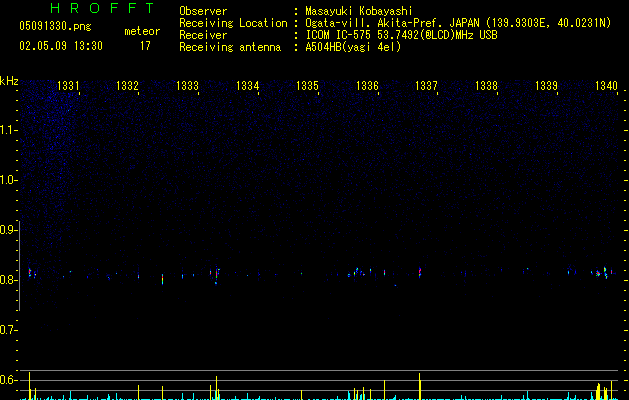Image resolution: width=629 pixels, height=400 pixels.
Task: Click the 1.1 kHz frequency label
Action: click(x=8, y=130)
